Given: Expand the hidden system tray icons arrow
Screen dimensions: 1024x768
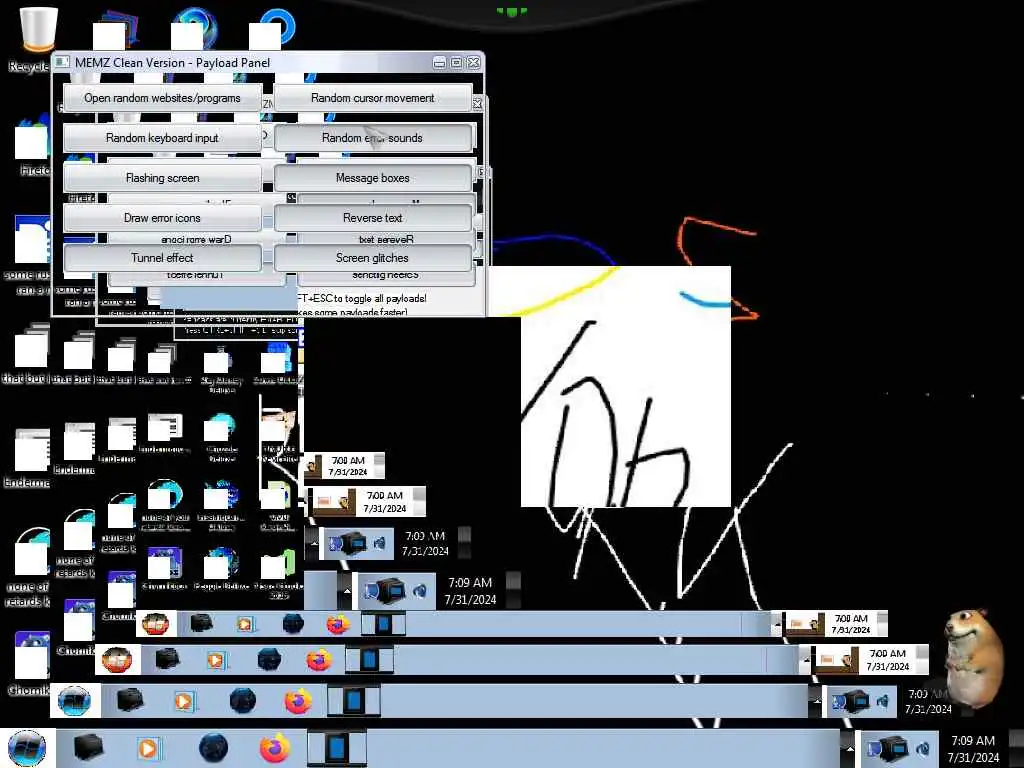Looking at the screenshot, I should pyautogui.click(x=849, y=748).
